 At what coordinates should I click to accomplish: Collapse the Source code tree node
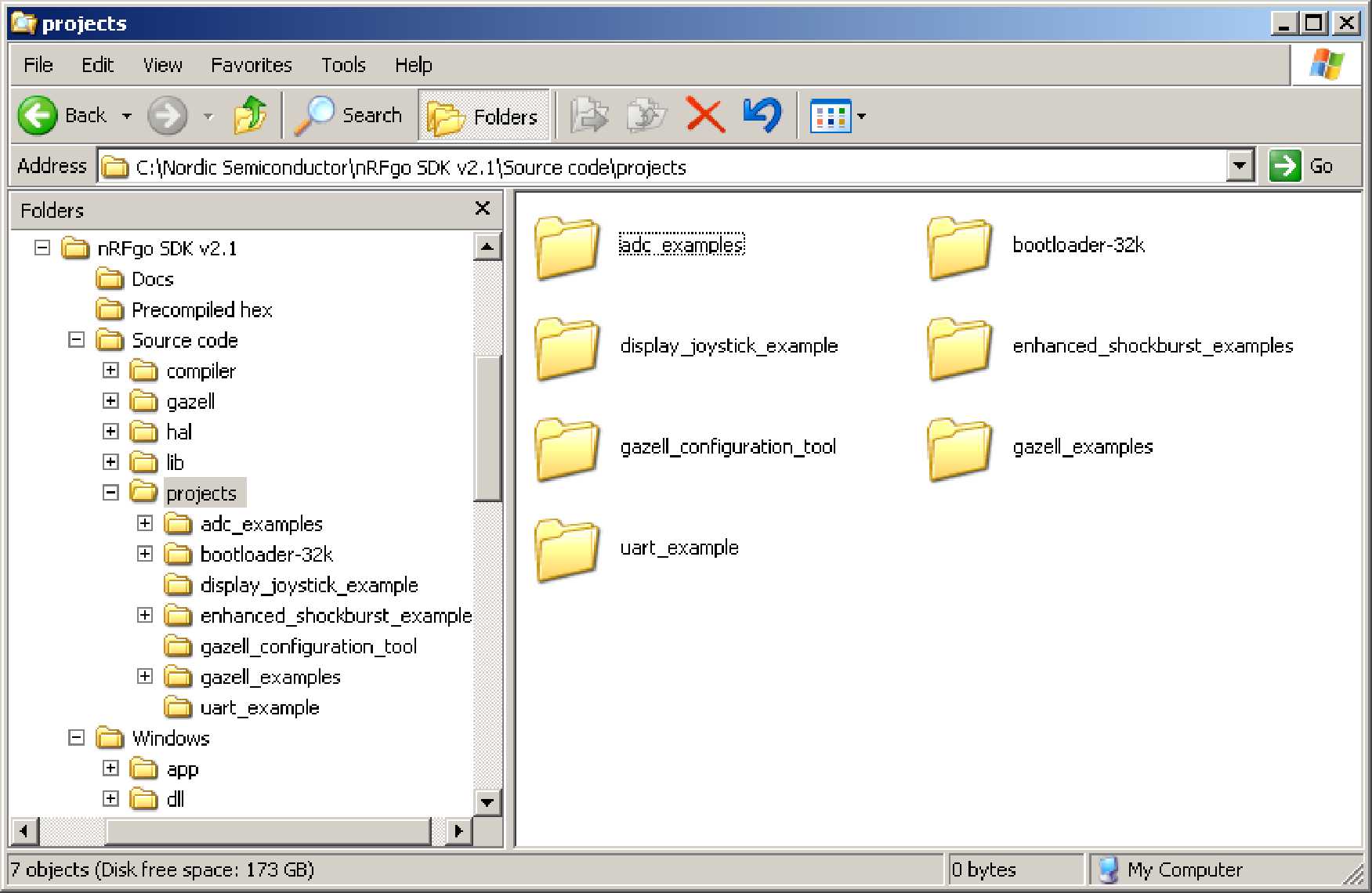click(76, 340)
